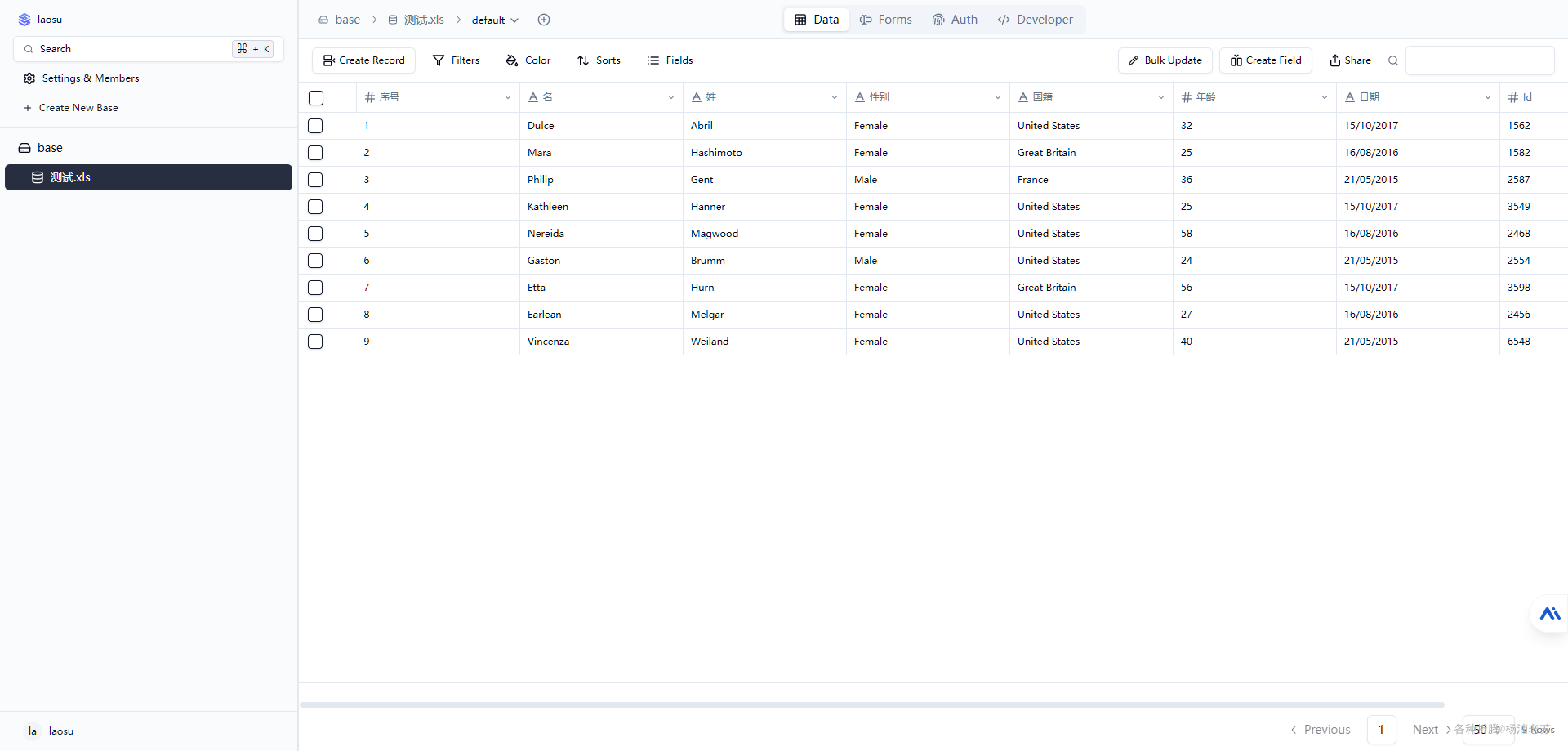1568x751 pixels.
Task: Check the row for Nereida Magwood
Action: click(315, 234)
